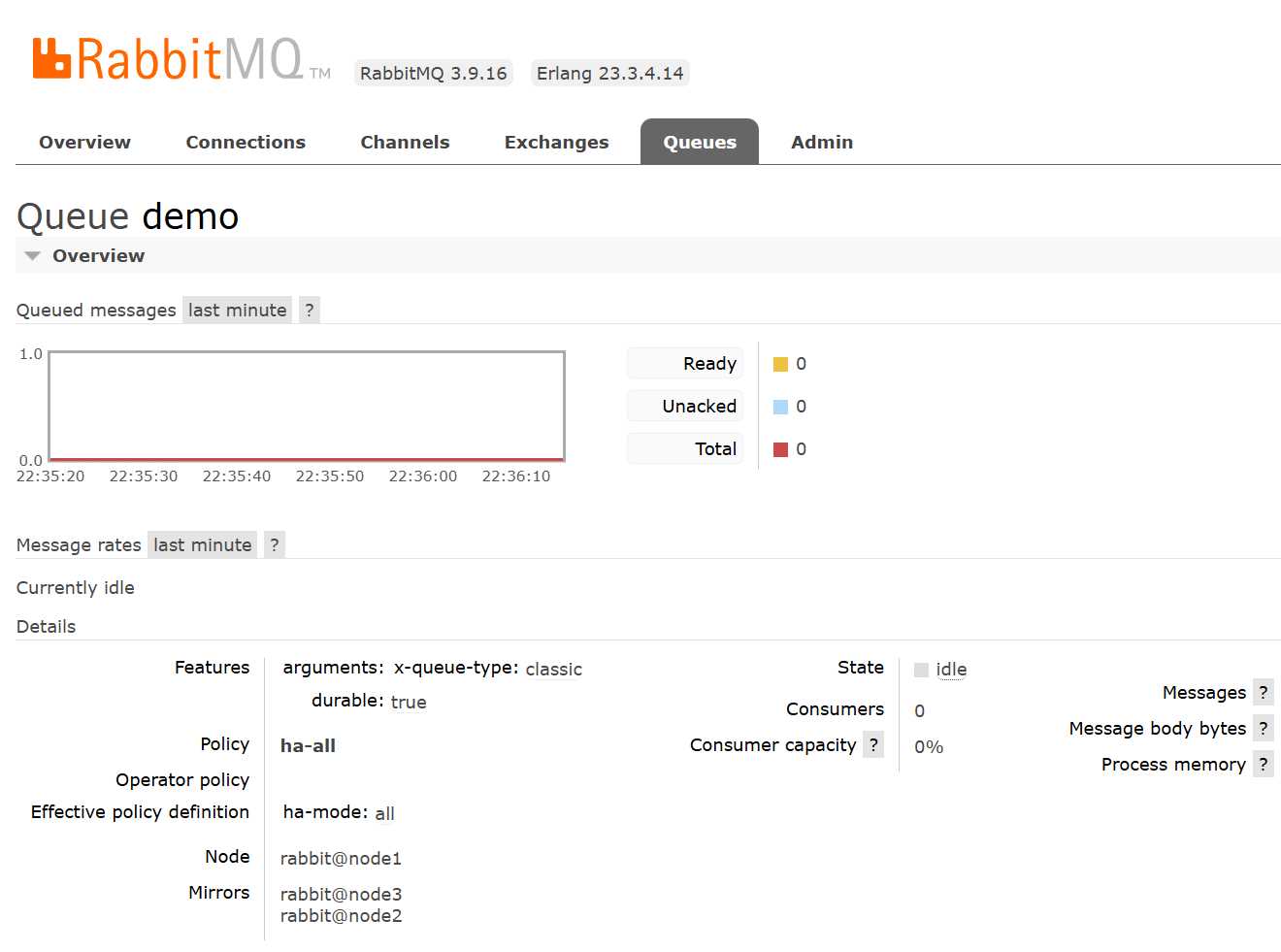Show help for Consumer capacity
Screen dimensions: 1281x952
873,744
